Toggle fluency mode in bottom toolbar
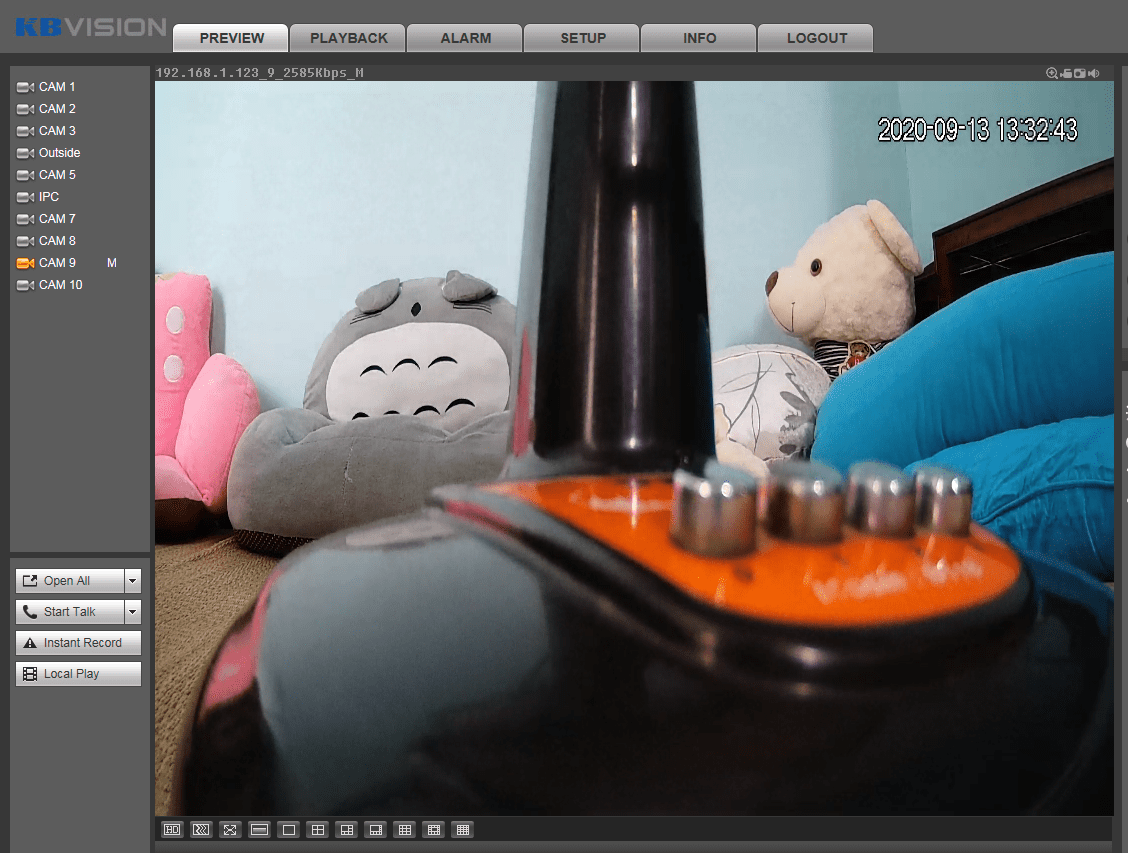This screenshot has height=853, width=1128. tap(201, 830)
